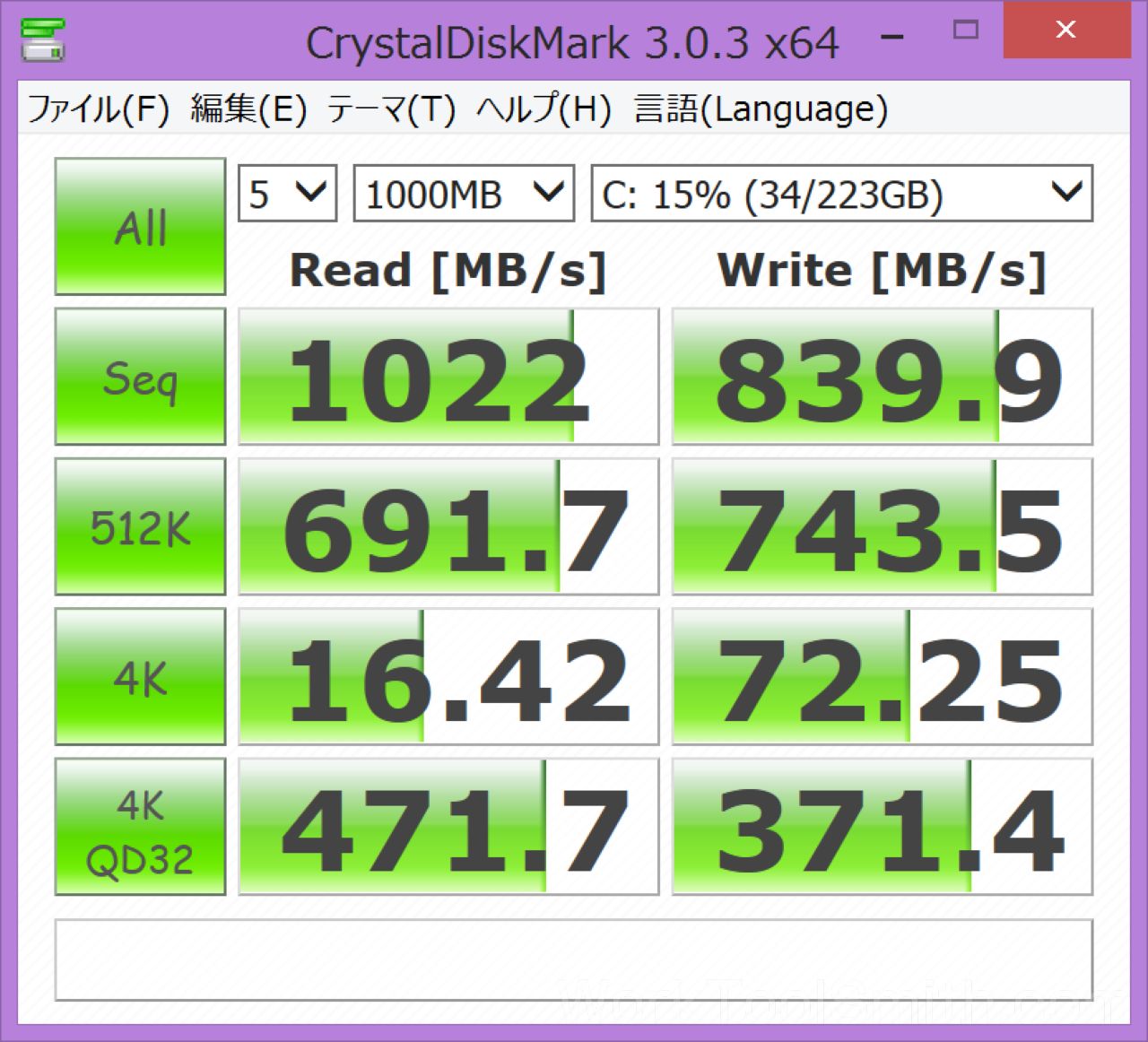Minimize the CrystalDiskMark window

coord(892,36)
